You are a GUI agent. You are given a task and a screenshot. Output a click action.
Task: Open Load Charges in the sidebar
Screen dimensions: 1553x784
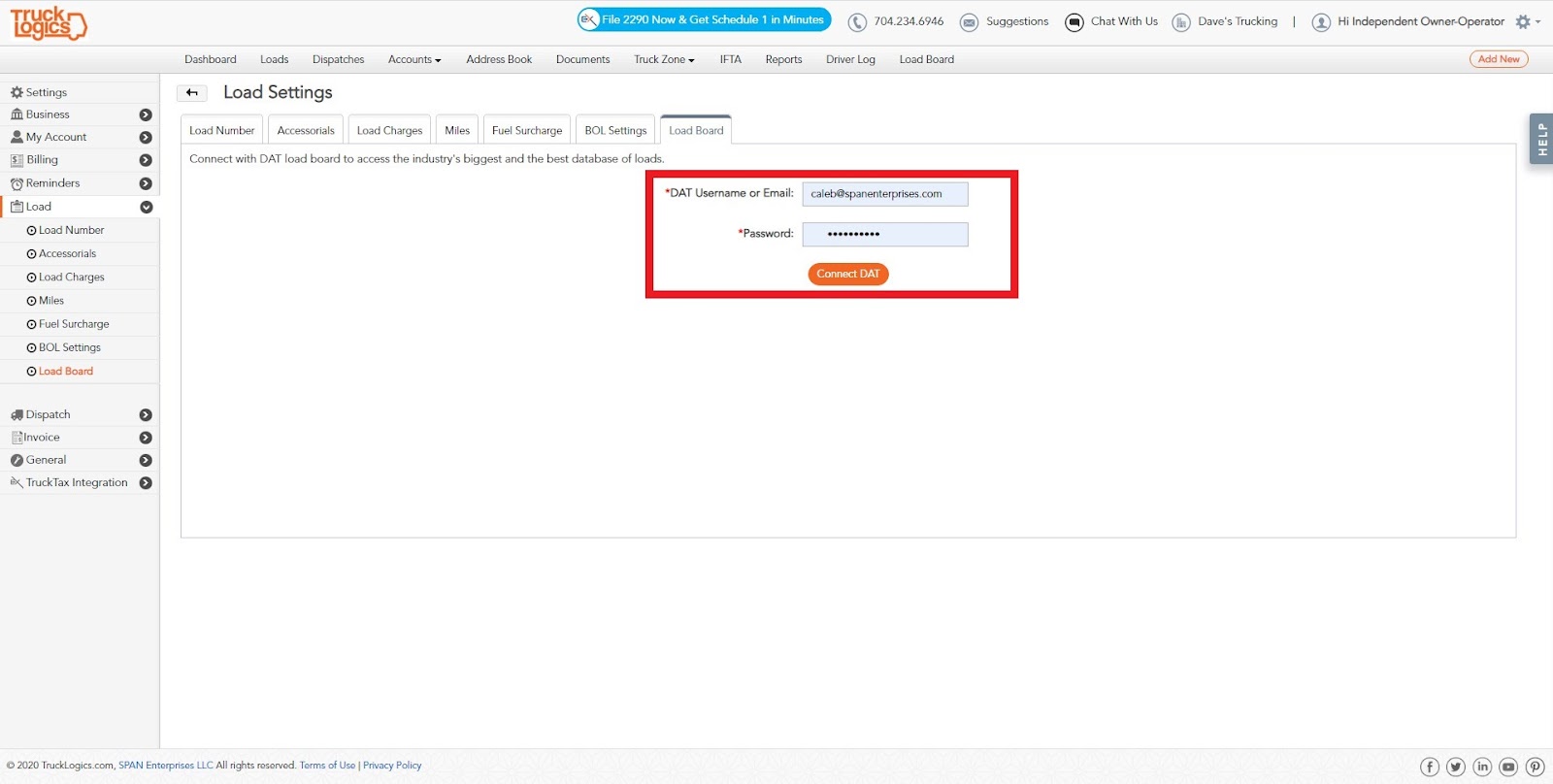[65, 278]
